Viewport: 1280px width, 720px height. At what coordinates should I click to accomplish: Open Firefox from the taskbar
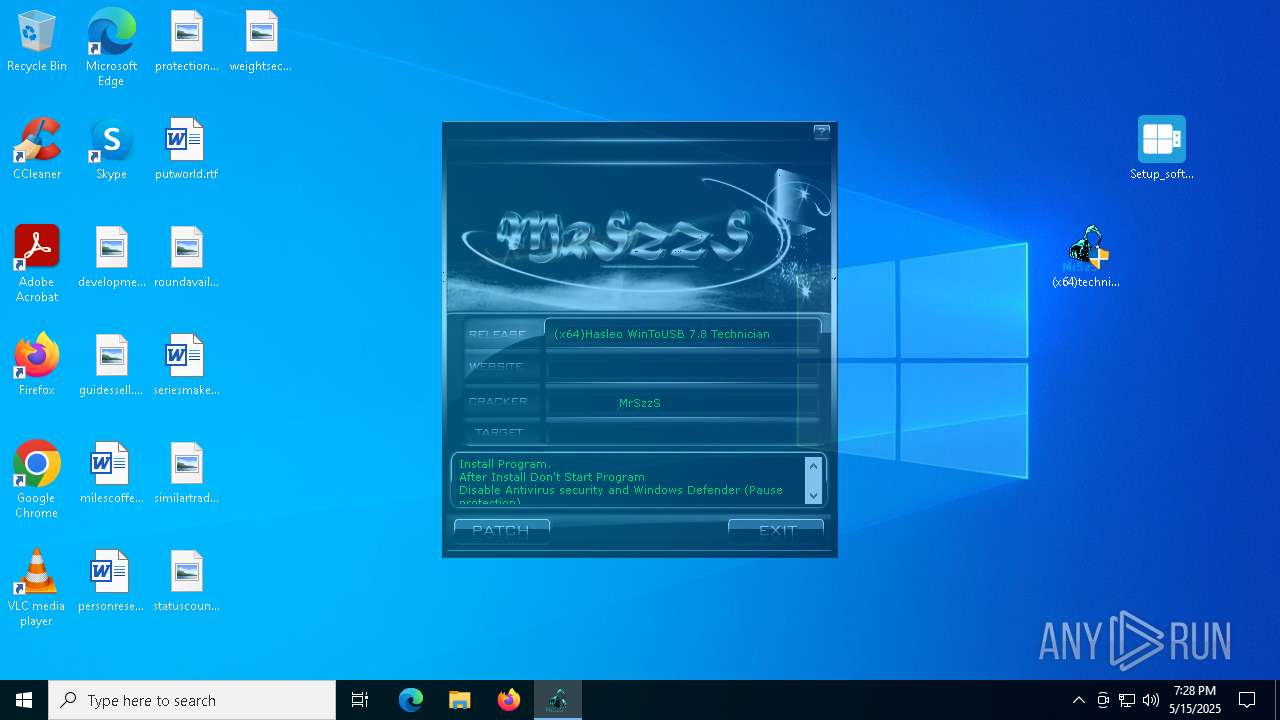[509, 700]
